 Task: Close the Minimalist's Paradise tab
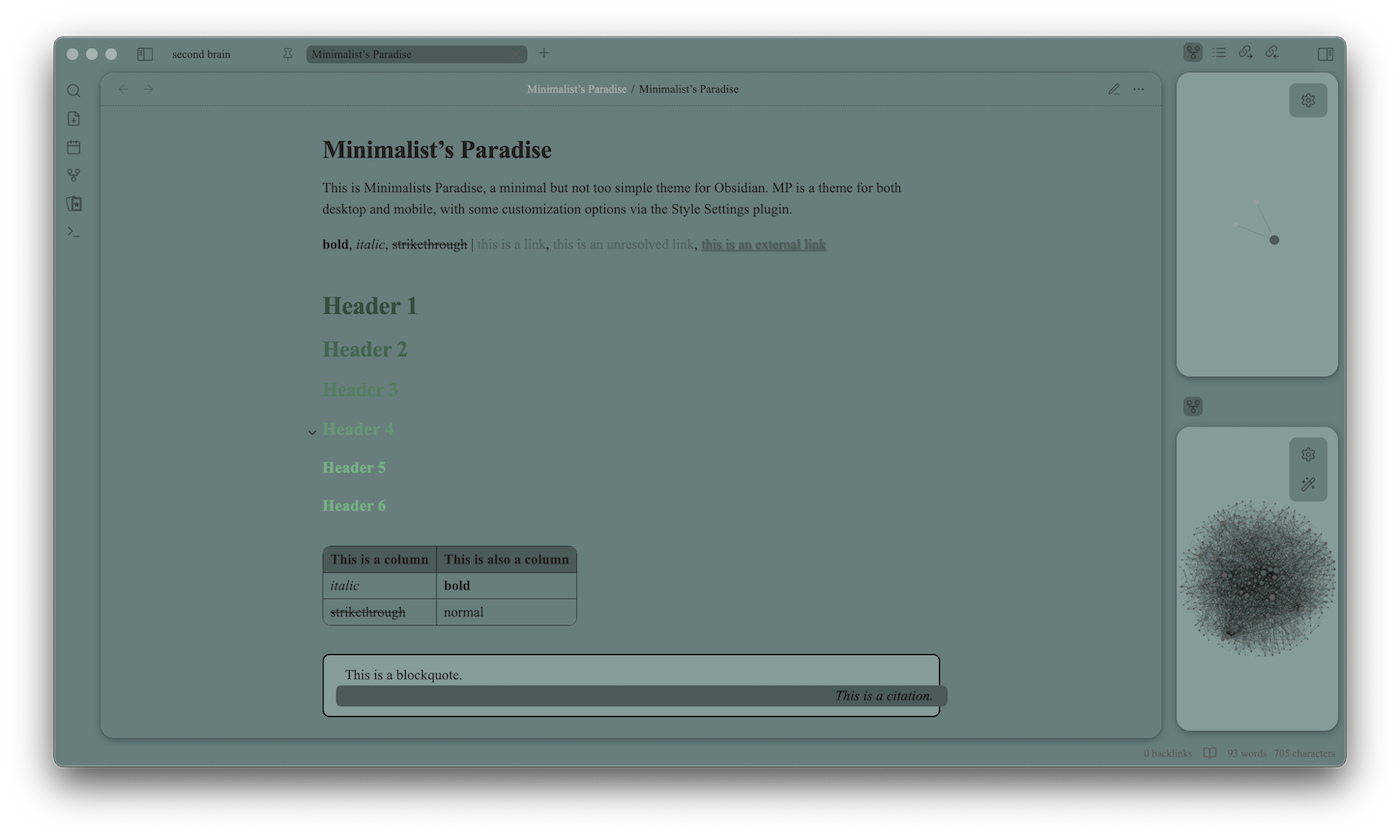point(515,54)
